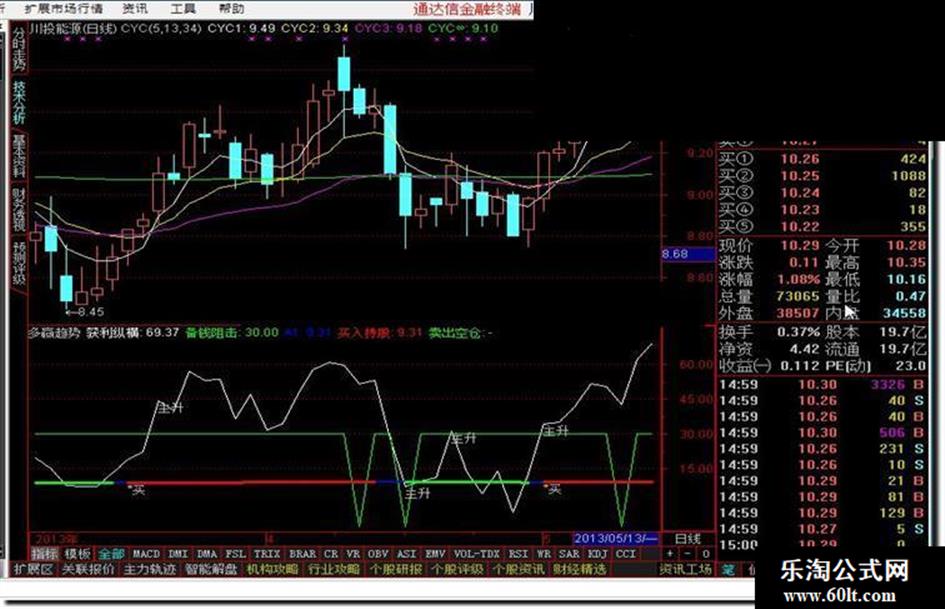Apply the OBV indicator
945x609 pixels.
point(378,554)
